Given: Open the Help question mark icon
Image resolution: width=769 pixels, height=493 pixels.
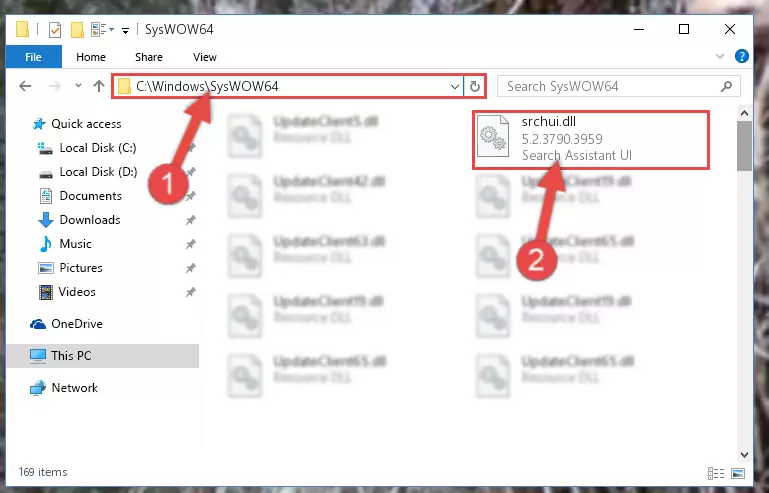Looking at the screenshot, I should [x=742, y=56].
